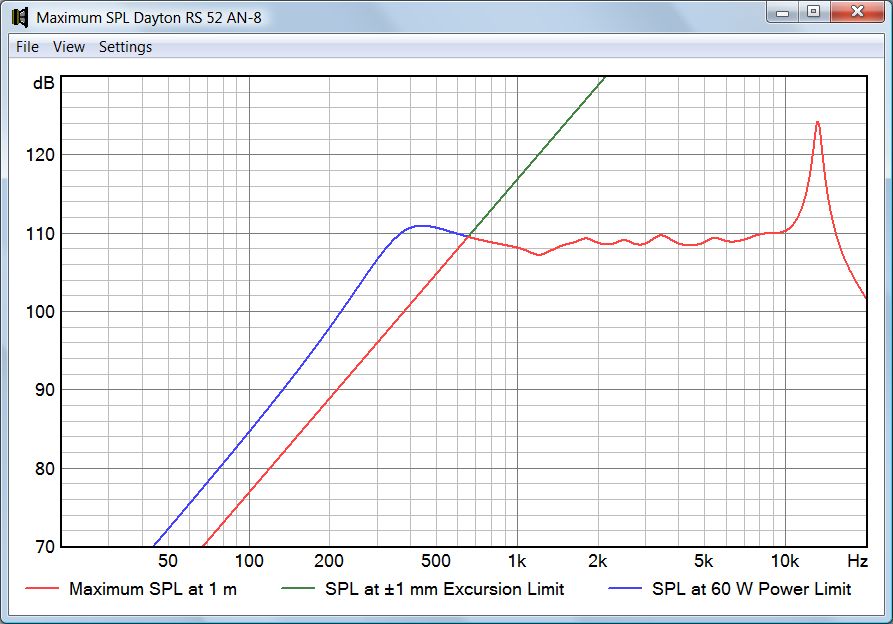Click the speaker app icon in title bar

pos(20,17)
